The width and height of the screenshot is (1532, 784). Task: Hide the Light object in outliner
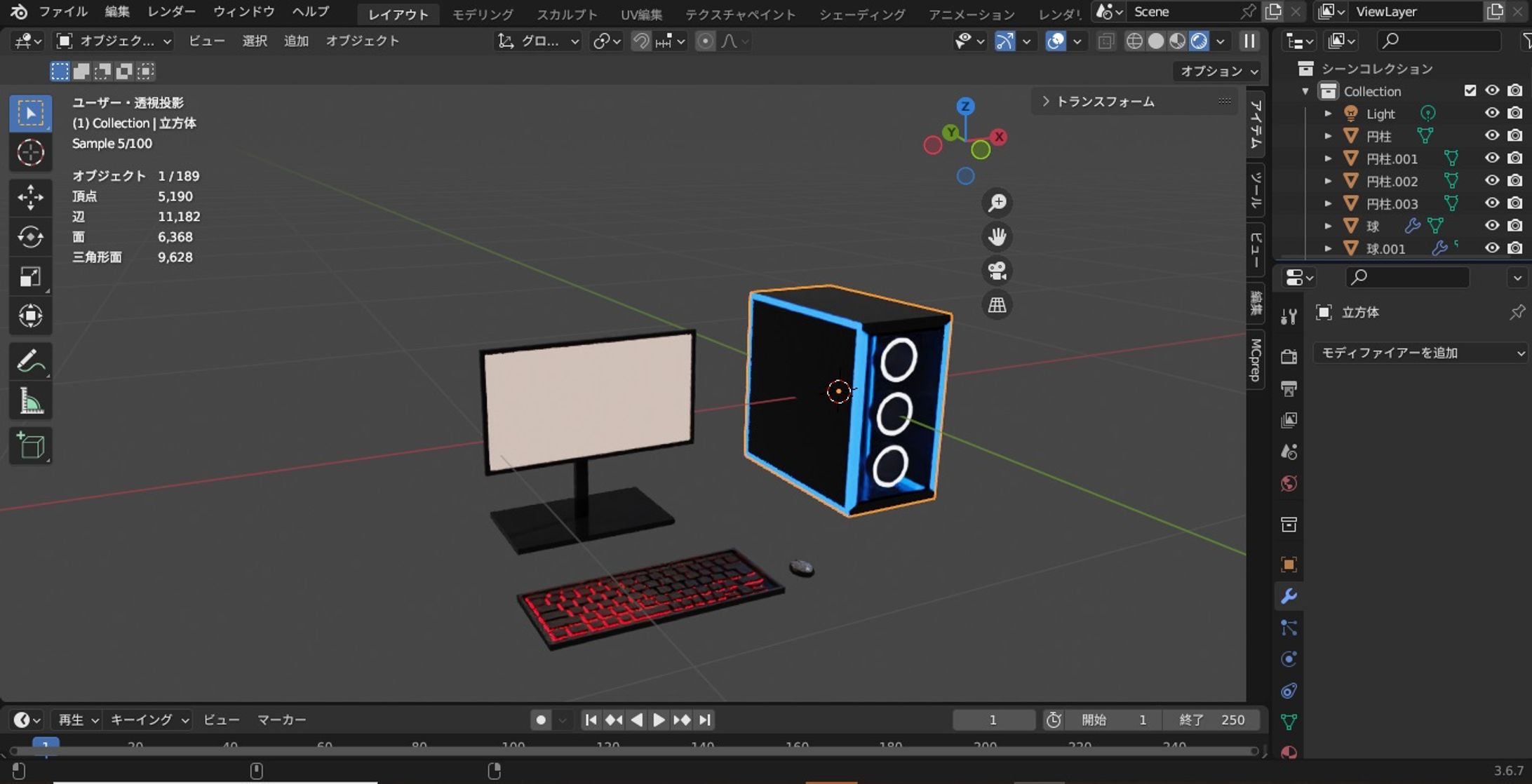1491,113
